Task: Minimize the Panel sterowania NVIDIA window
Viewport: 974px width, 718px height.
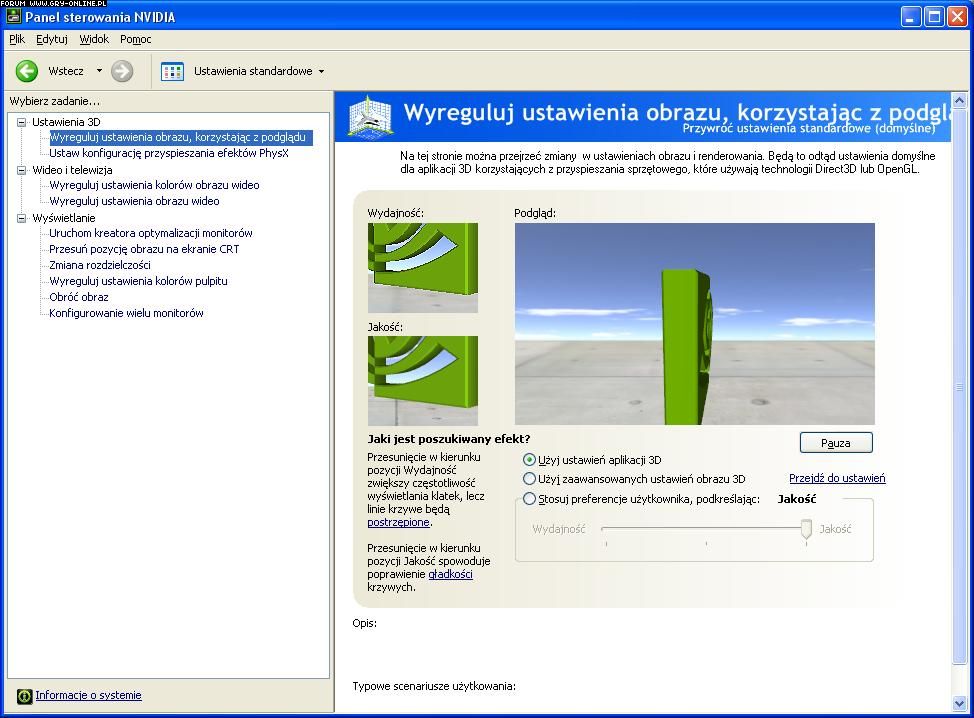Action: click(911, 17)
